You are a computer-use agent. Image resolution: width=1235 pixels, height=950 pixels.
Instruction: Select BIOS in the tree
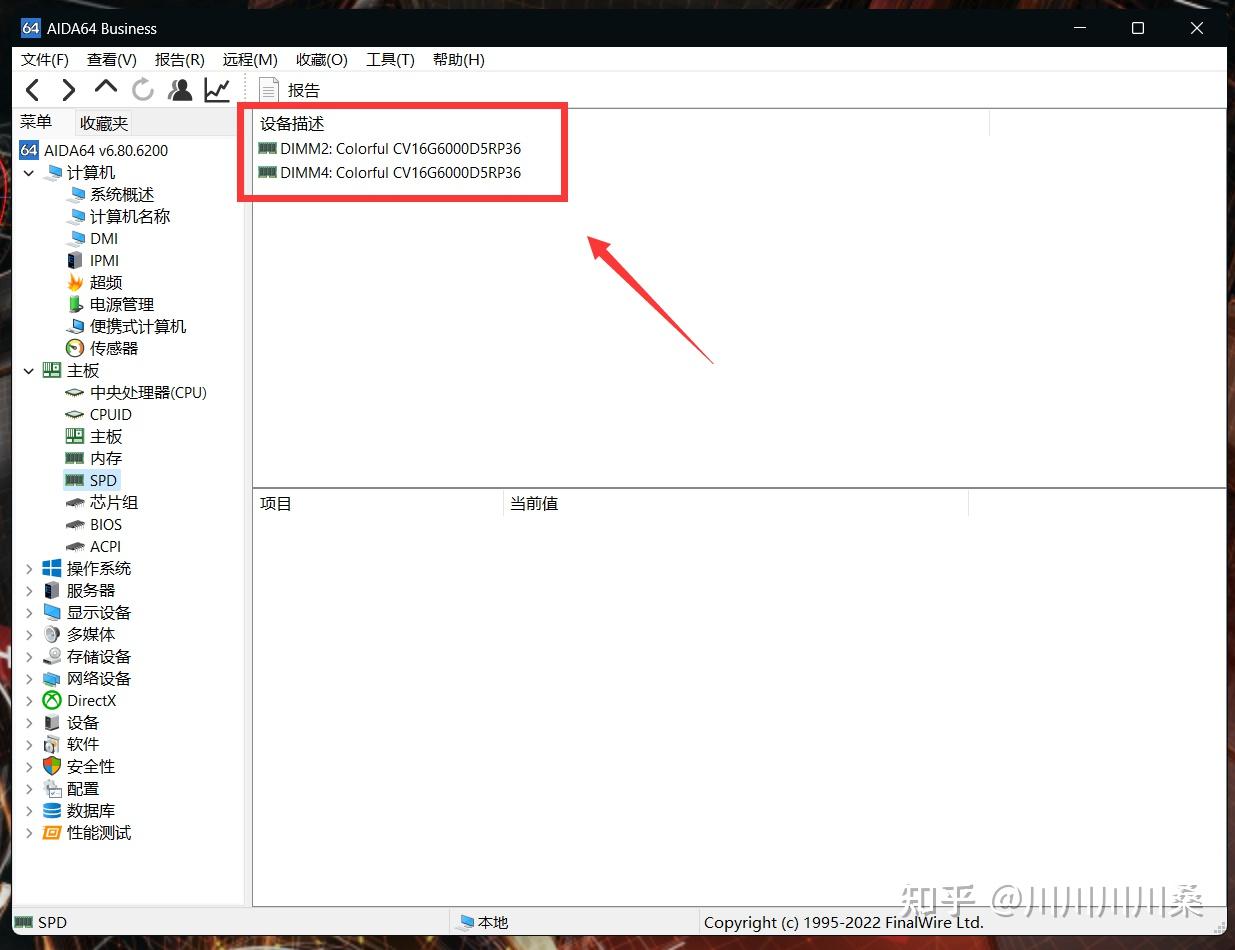[106, 524]
